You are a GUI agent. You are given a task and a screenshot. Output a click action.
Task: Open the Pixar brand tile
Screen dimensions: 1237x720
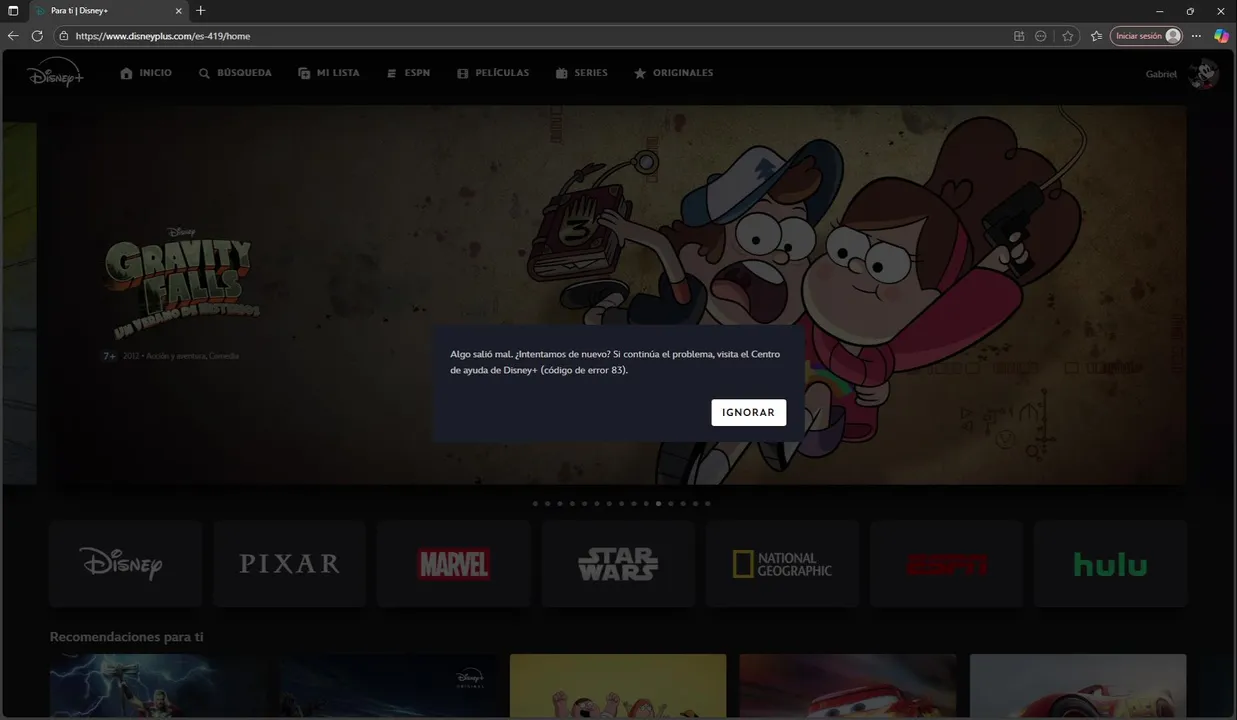(x=289, y=563)
